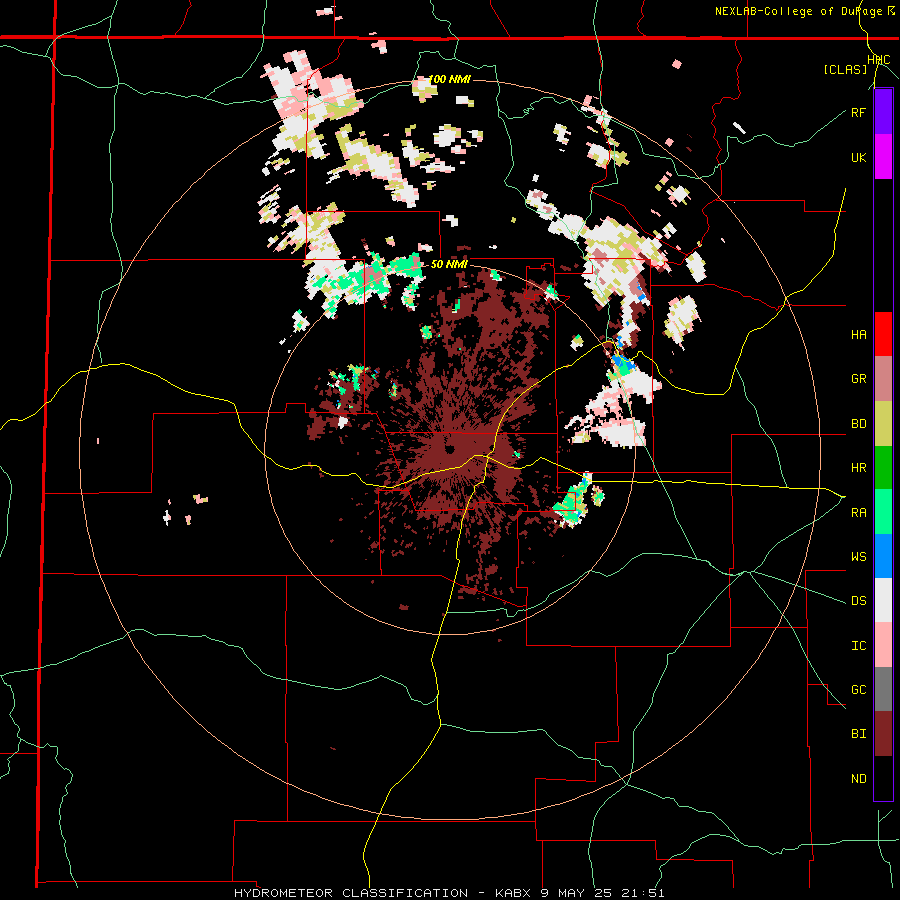Click the RA bright green legend swatch
This screenshot has width=900, height=900.
coord(883,512)
